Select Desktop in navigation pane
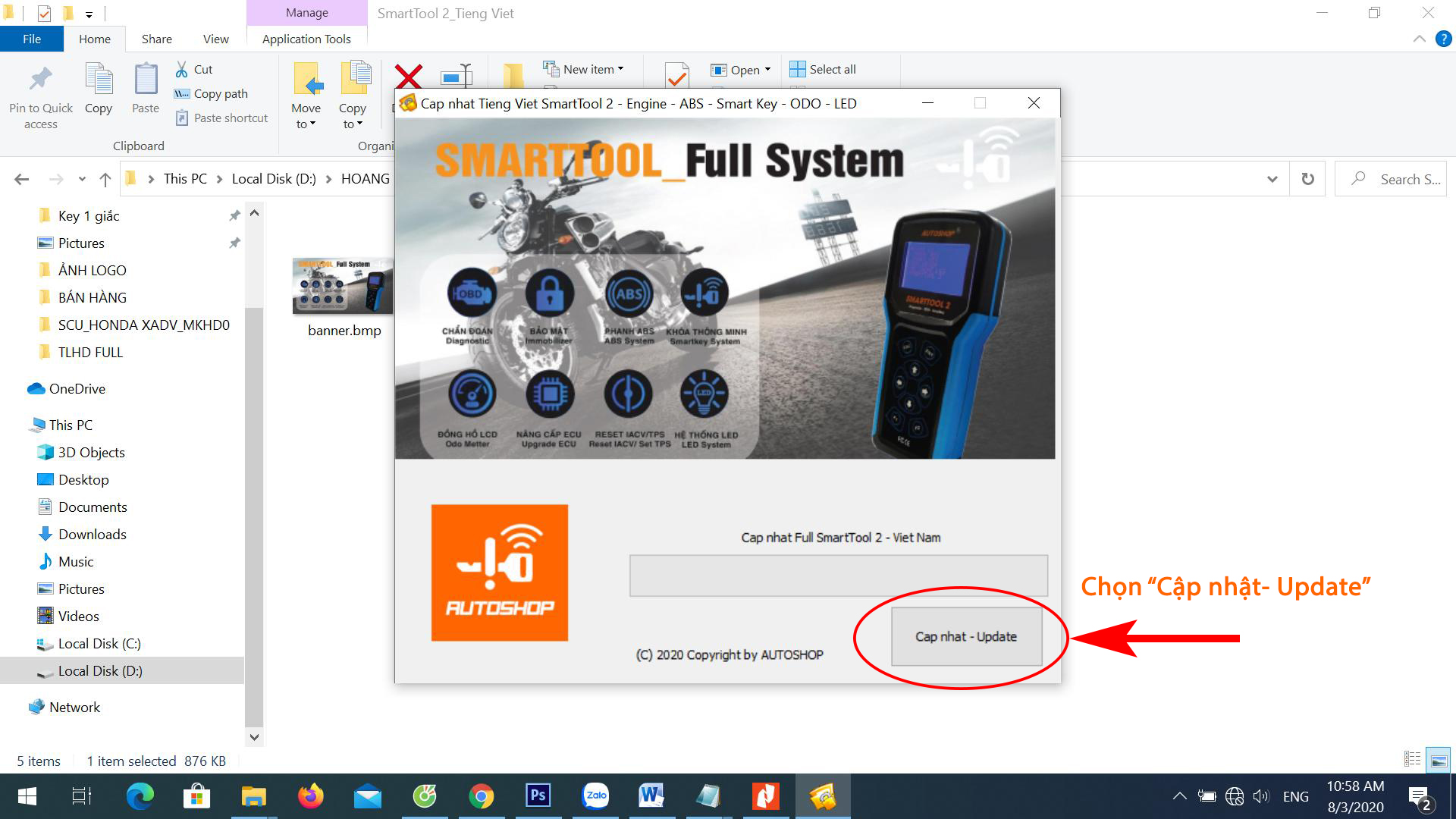The height and width of the screenshot is (819, 1456). coord(83,480)
